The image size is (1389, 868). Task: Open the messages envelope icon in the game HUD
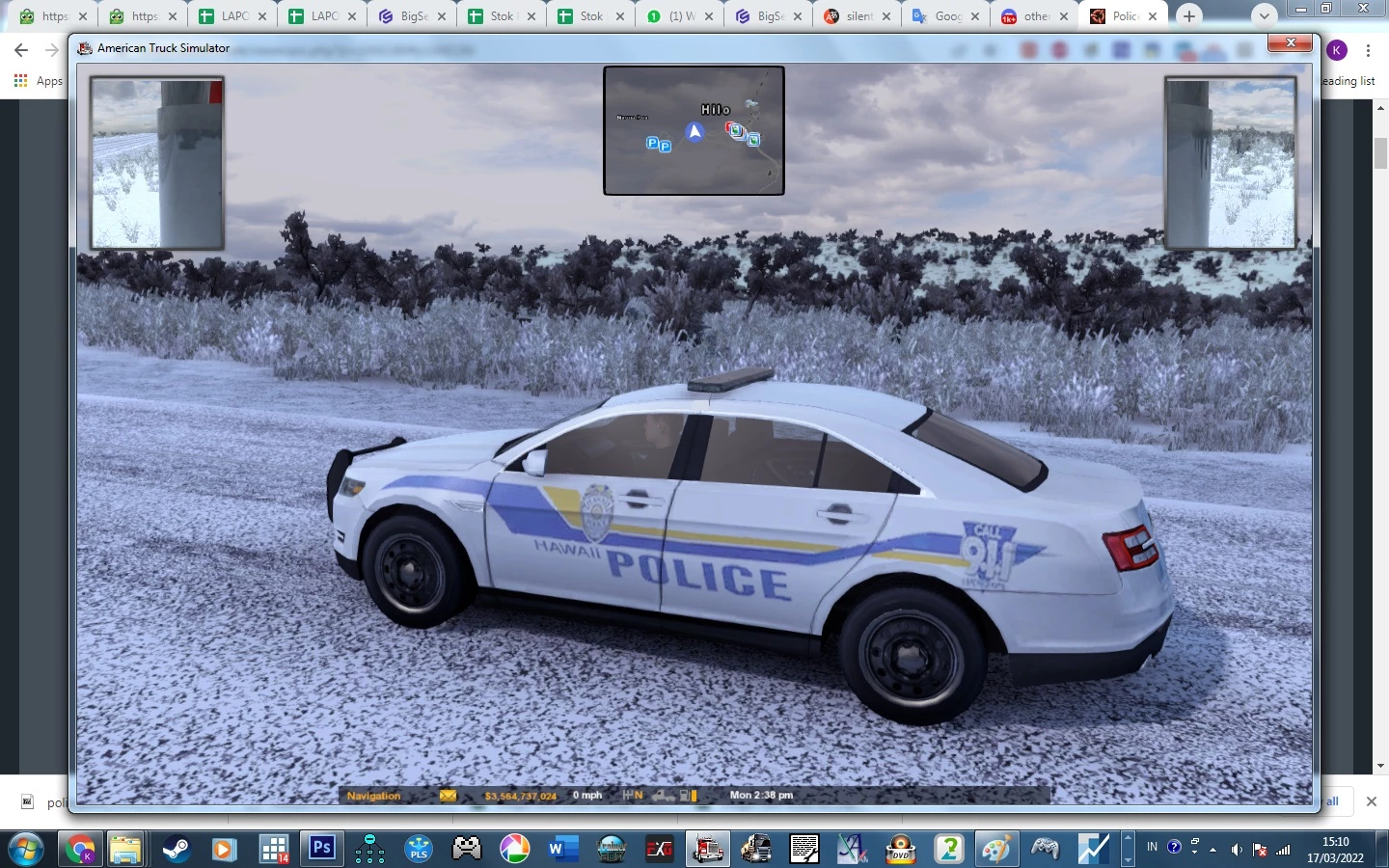pyautogui.click(x=448, y=796)
